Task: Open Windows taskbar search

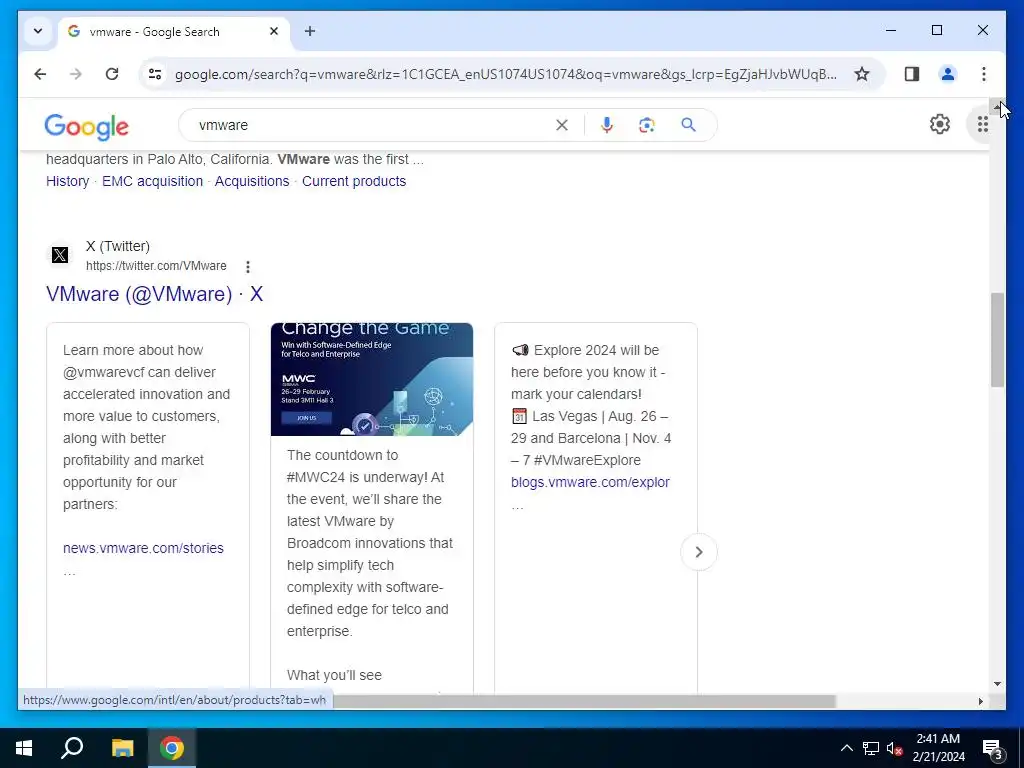Action: pos(72,748)
